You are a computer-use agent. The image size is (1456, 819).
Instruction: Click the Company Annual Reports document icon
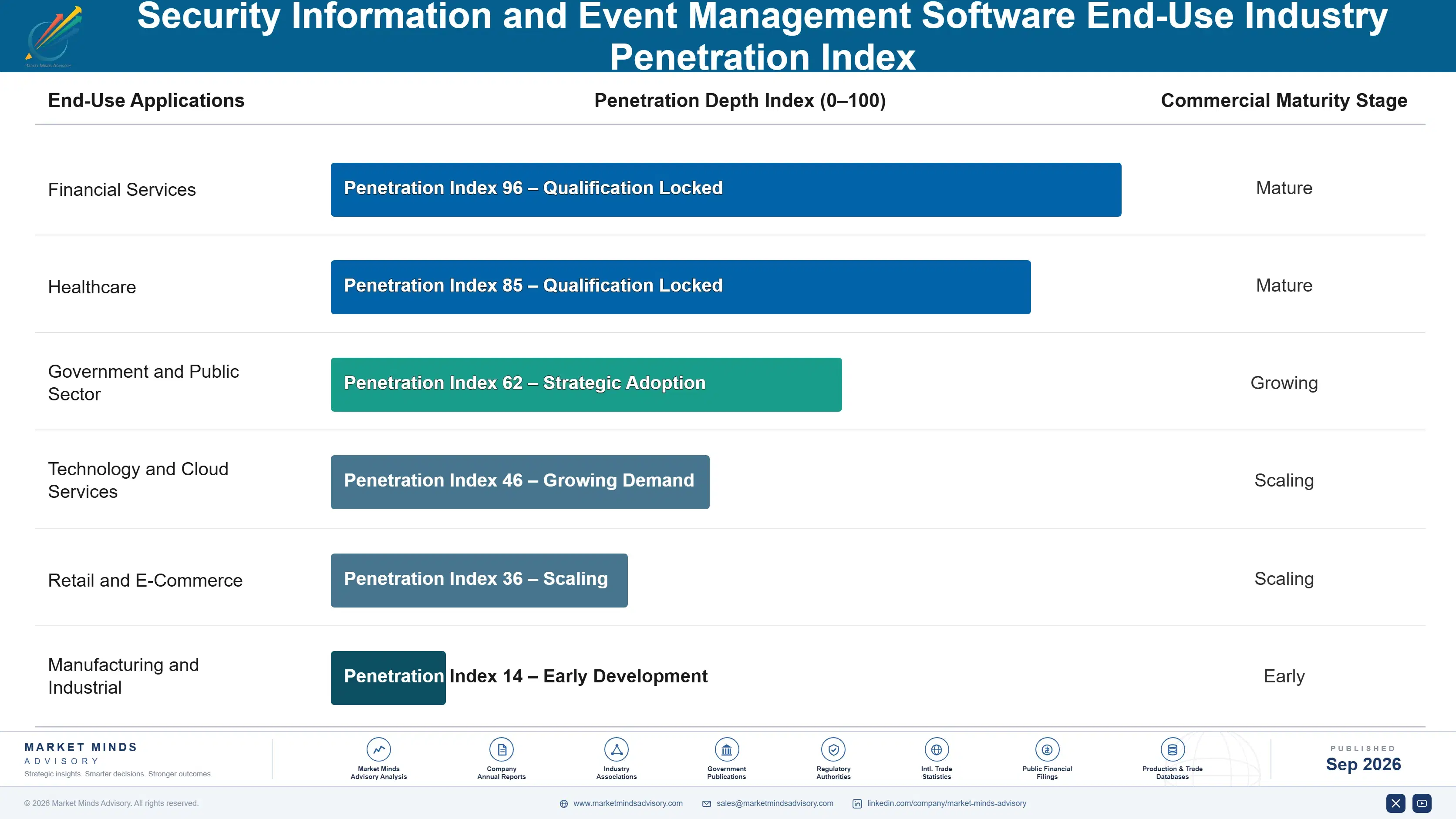[501, 749]
